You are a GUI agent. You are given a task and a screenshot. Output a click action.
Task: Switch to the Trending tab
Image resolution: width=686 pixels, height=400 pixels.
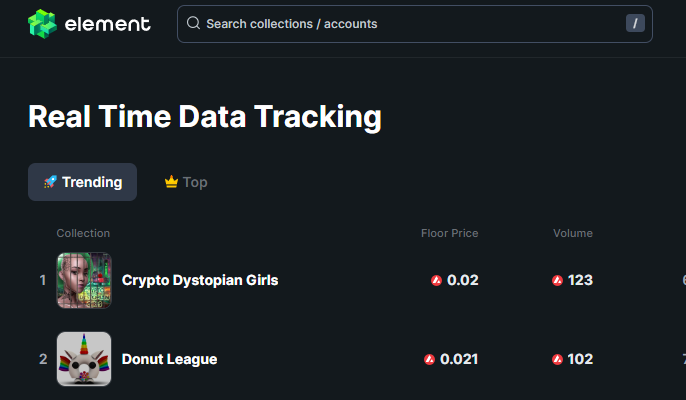coord(82,182)
